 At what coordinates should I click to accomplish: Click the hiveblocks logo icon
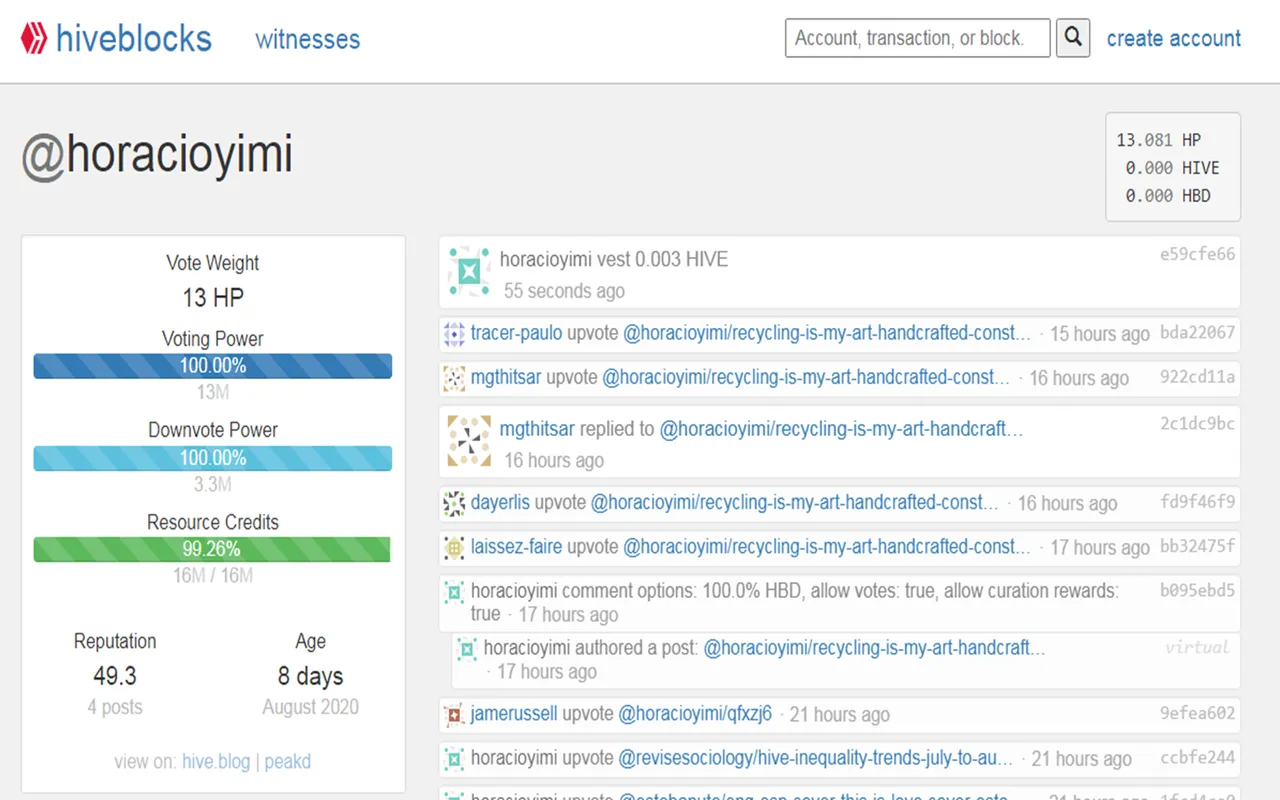point(35,39)
